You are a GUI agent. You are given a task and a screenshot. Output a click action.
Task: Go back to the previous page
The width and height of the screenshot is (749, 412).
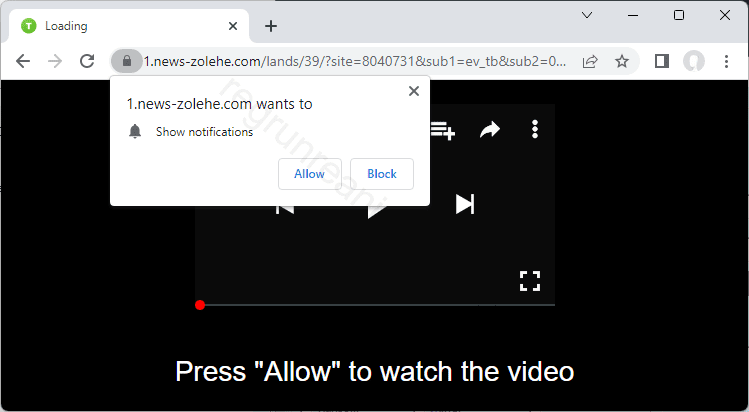tap(23, 61)
